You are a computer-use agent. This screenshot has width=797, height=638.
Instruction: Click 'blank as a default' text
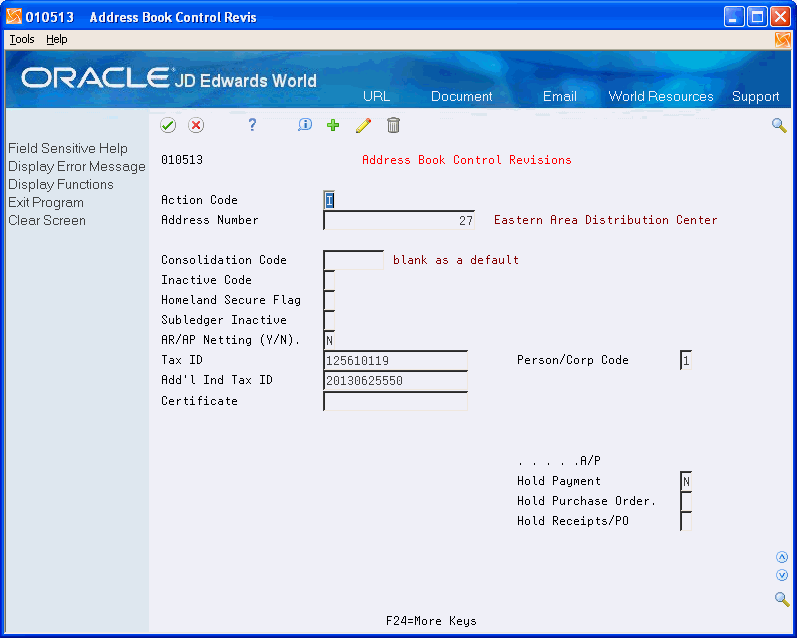tap(456, 260)
